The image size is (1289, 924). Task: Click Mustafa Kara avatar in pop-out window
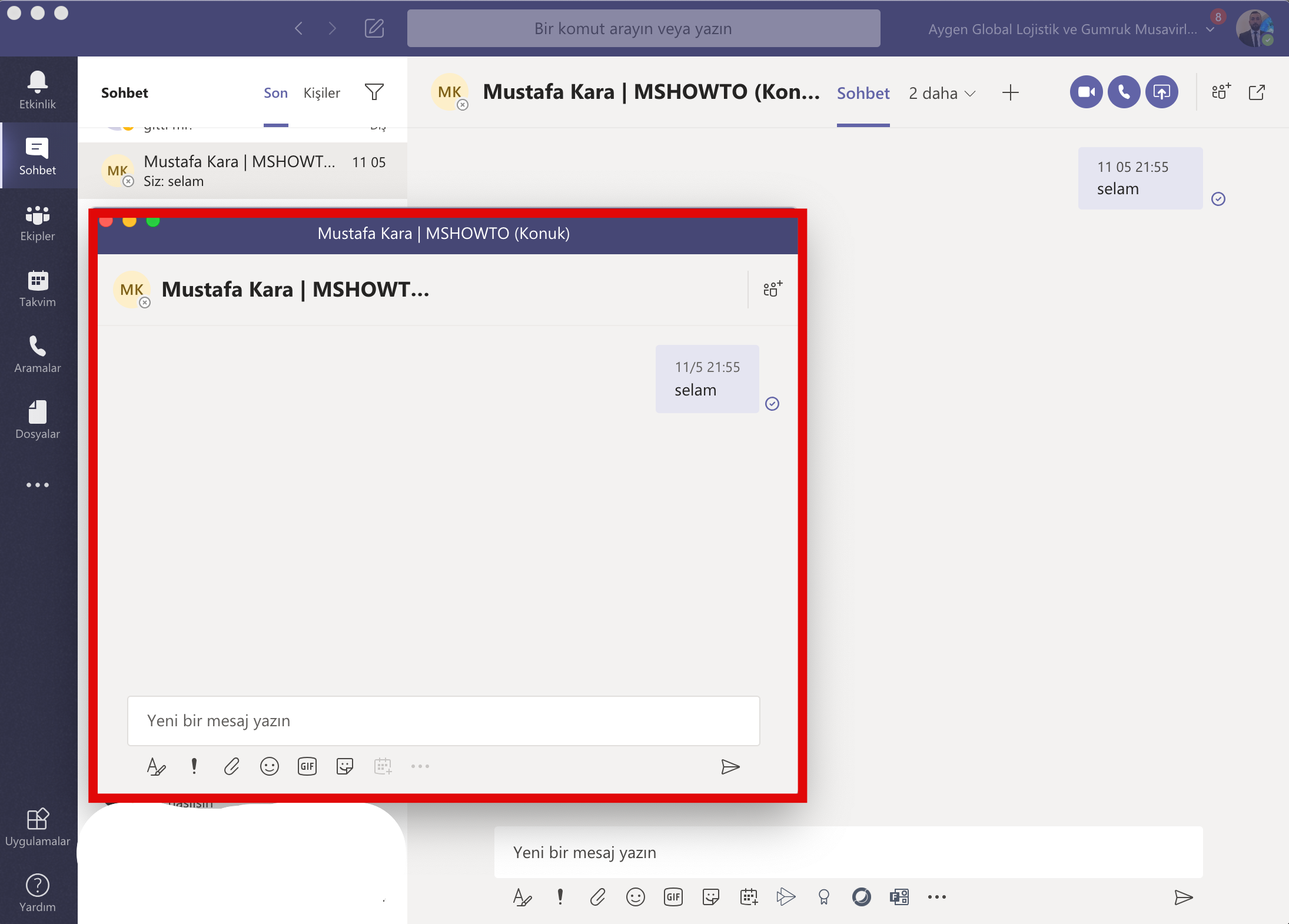click(132, 290)
